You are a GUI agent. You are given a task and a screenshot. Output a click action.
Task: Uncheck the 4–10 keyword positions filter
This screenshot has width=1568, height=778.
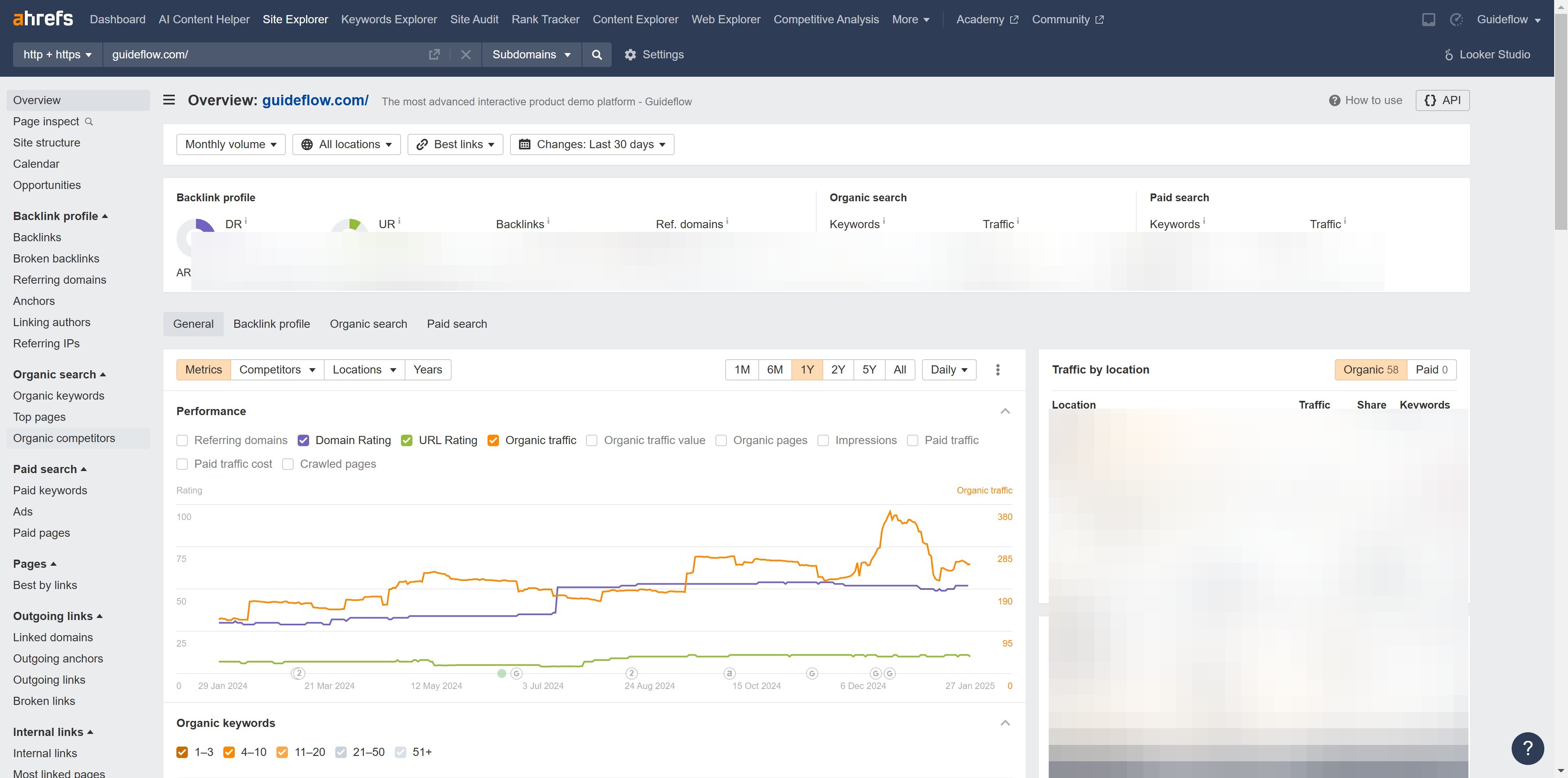click(x=229, y=752)
